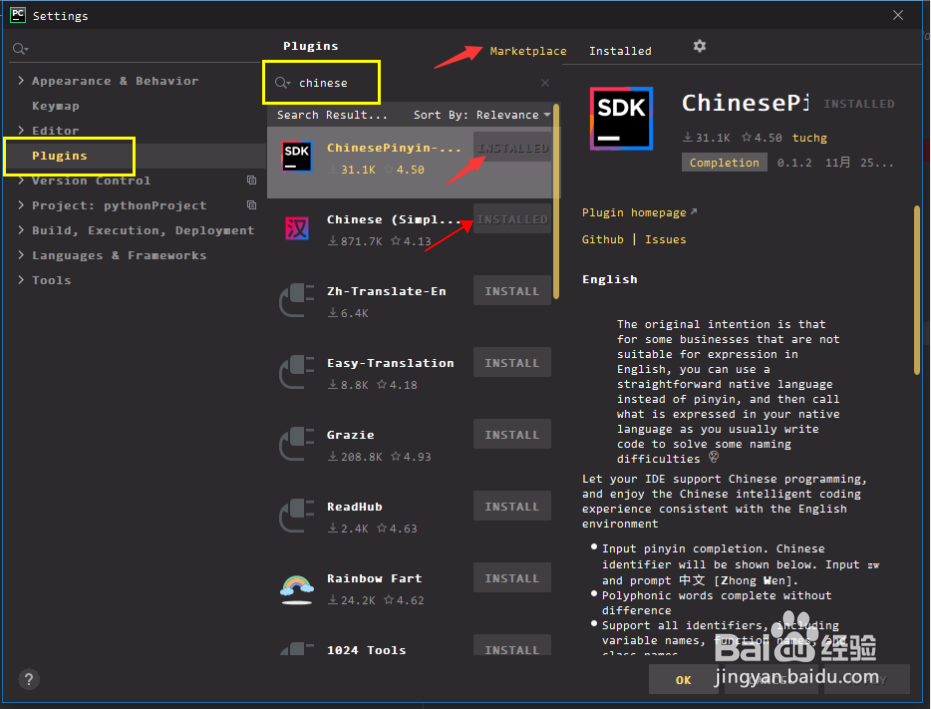Screen dimensions: 931x709
Task: Install the Grazie plugin
Action: point(512,435)
